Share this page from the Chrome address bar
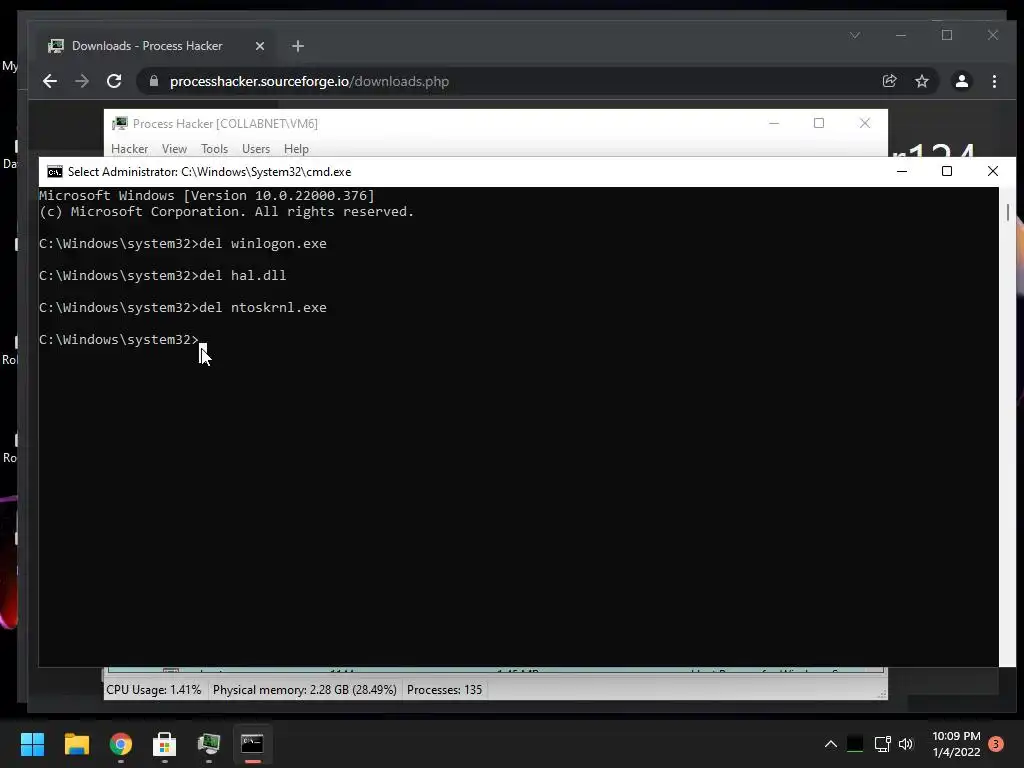 889,81
